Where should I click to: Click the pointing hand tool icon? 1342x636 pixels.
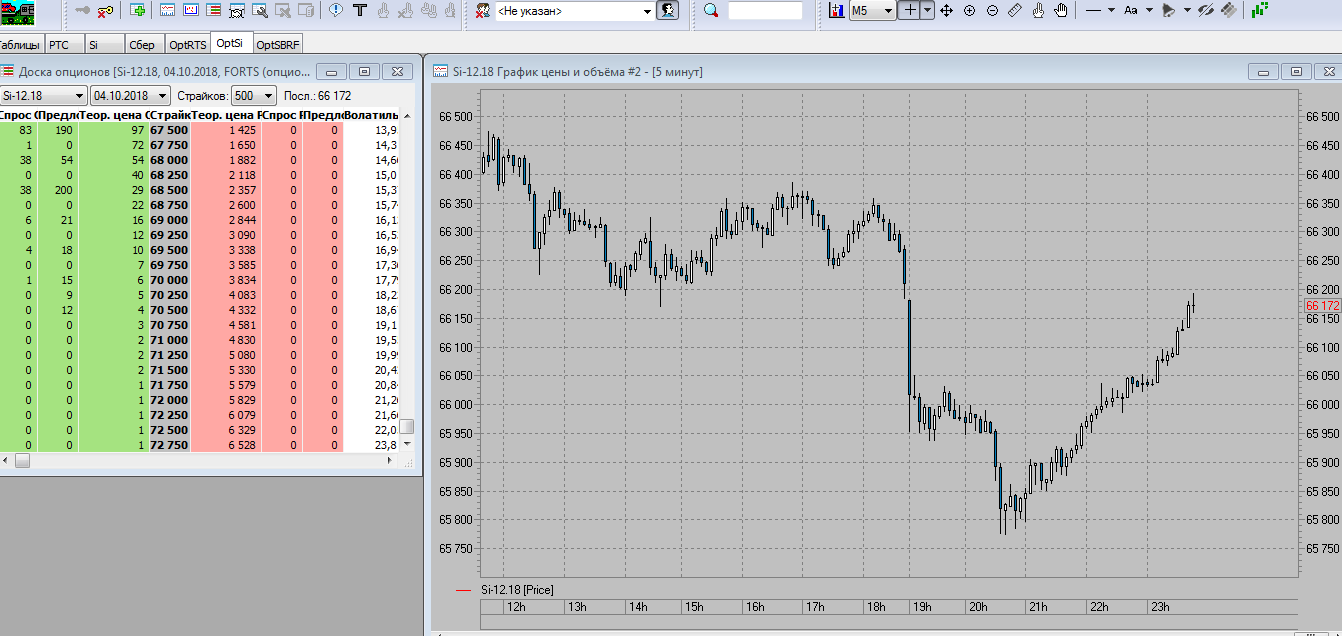[1038, 10]
